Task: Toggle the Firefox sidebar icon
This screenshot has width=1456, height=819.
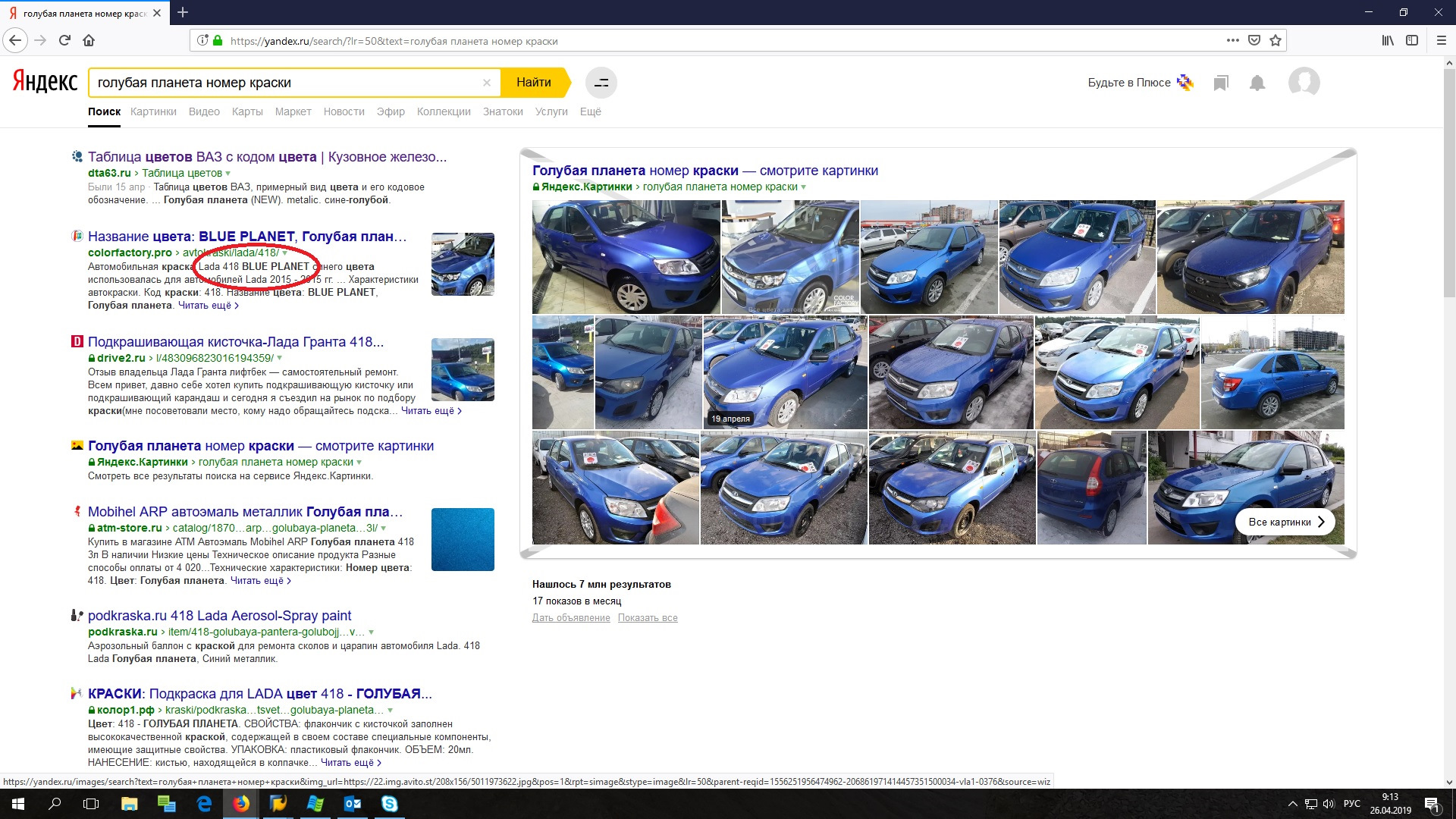Action: pyautogui.click(x=1412, y=40)
